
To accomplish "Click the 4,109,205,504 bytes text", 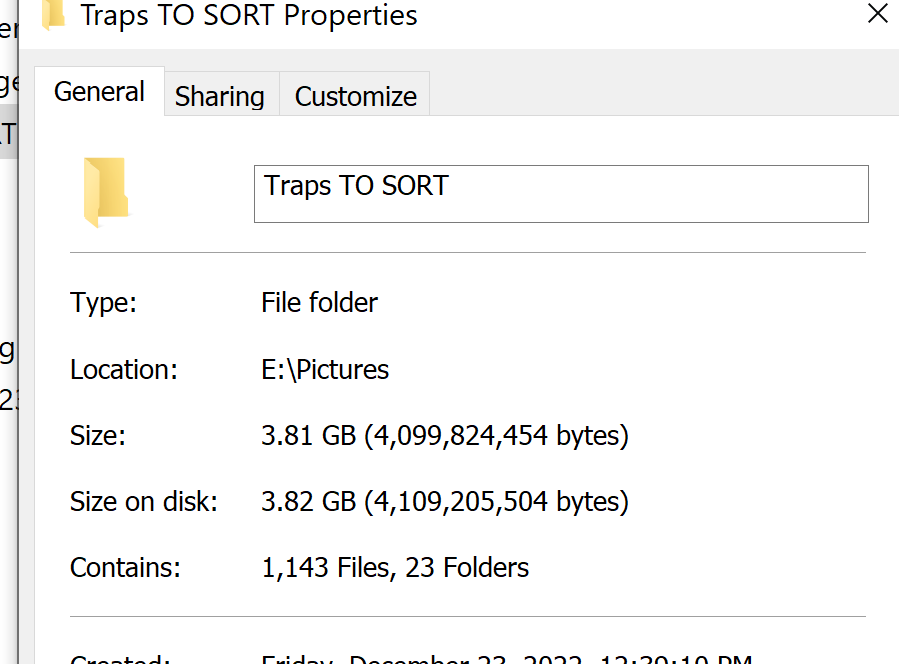I will [495, 501].
